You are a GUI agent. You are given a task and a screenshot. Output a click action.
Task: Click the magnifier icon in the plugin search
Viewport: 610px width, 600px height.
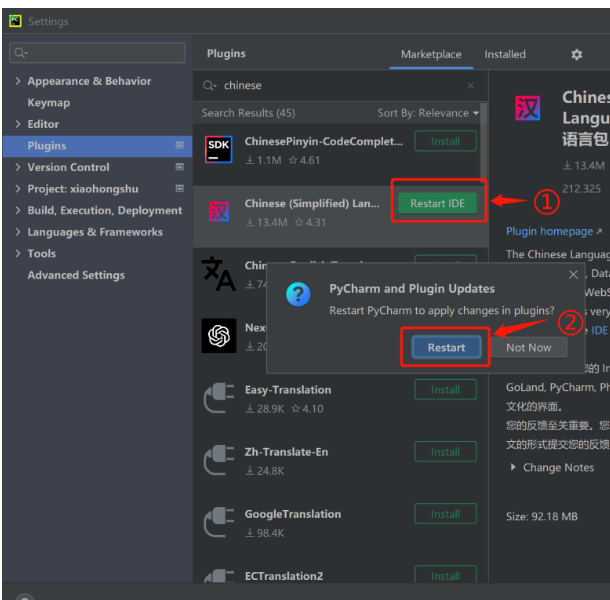(209, 85)
